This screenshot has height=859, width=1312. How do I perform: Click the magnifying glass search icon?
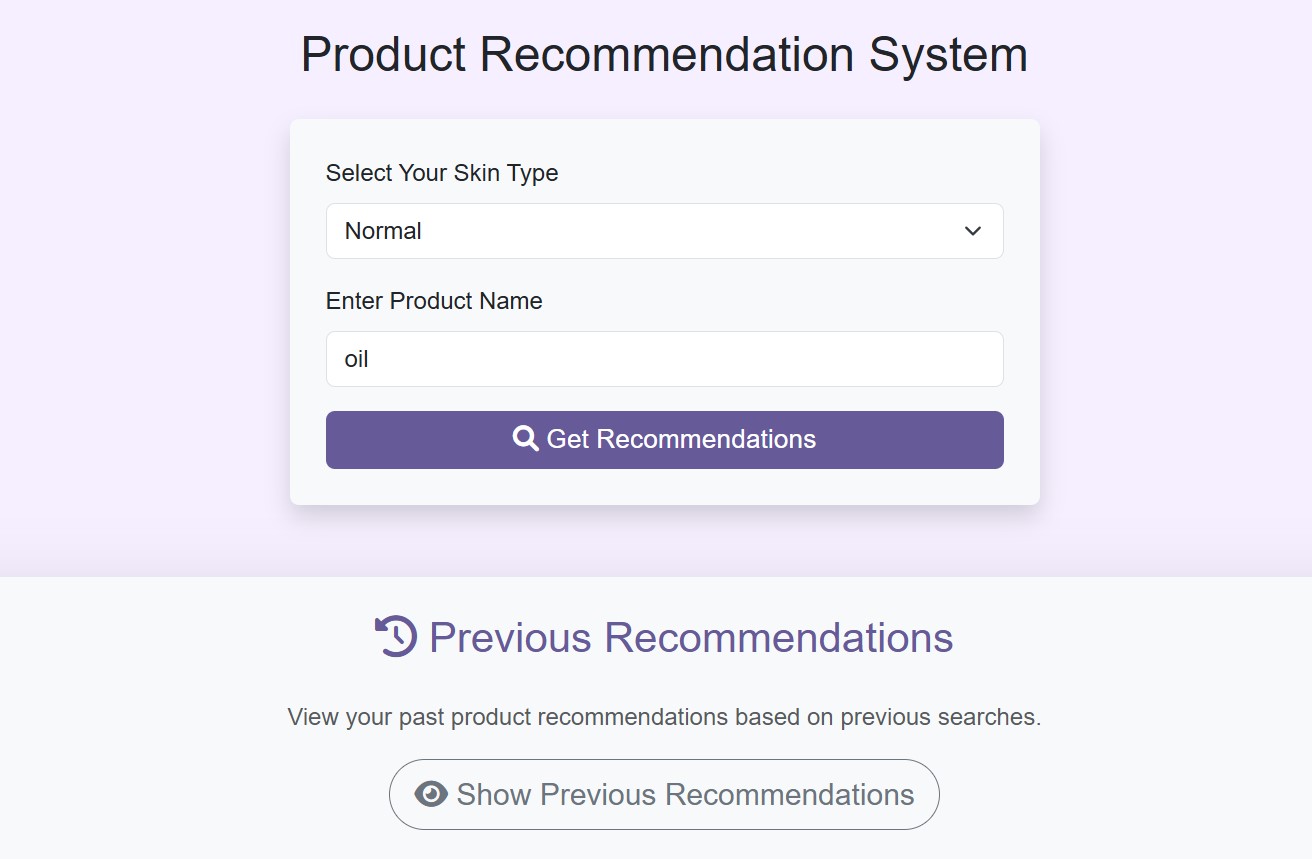[525, 439]
